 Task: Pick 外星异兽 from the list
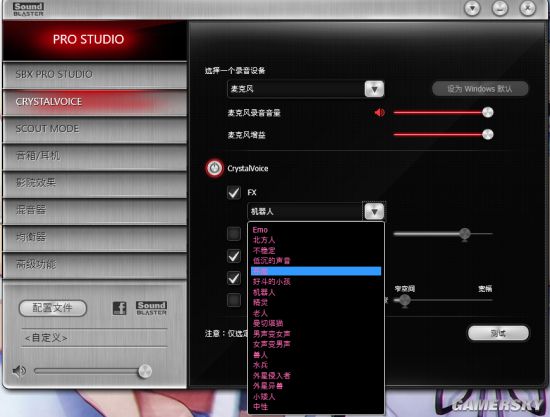(x=268, y=386)
